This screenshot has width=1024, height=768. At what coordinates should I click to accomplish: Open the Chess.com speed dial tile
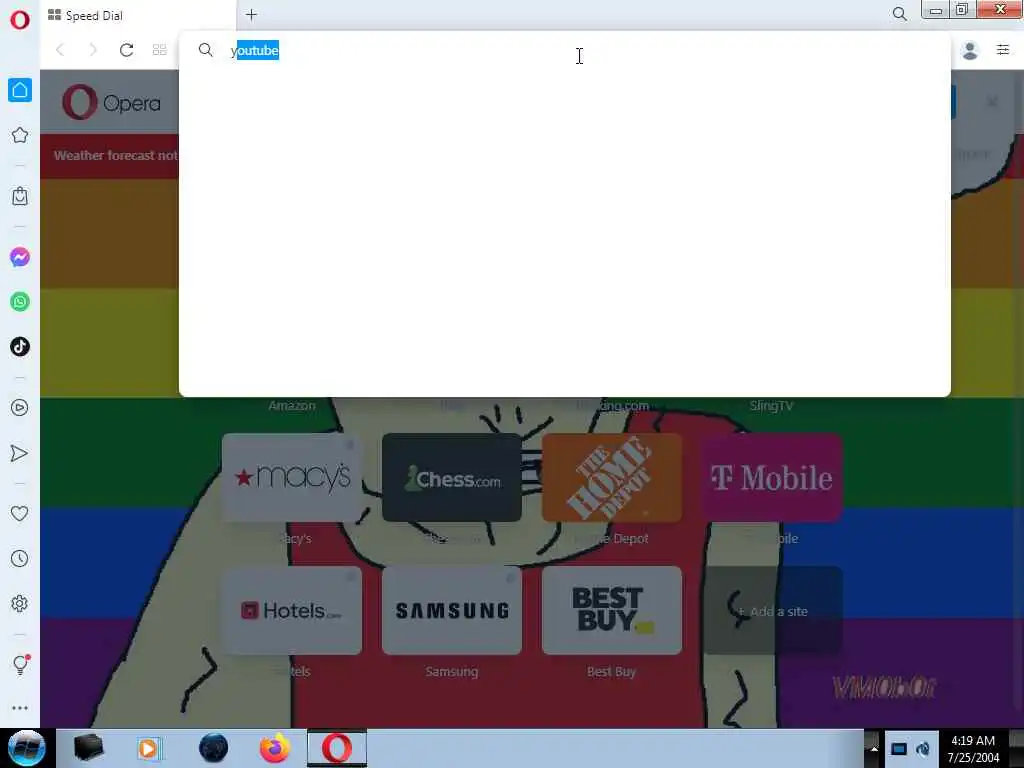click(x=452, y=477)
